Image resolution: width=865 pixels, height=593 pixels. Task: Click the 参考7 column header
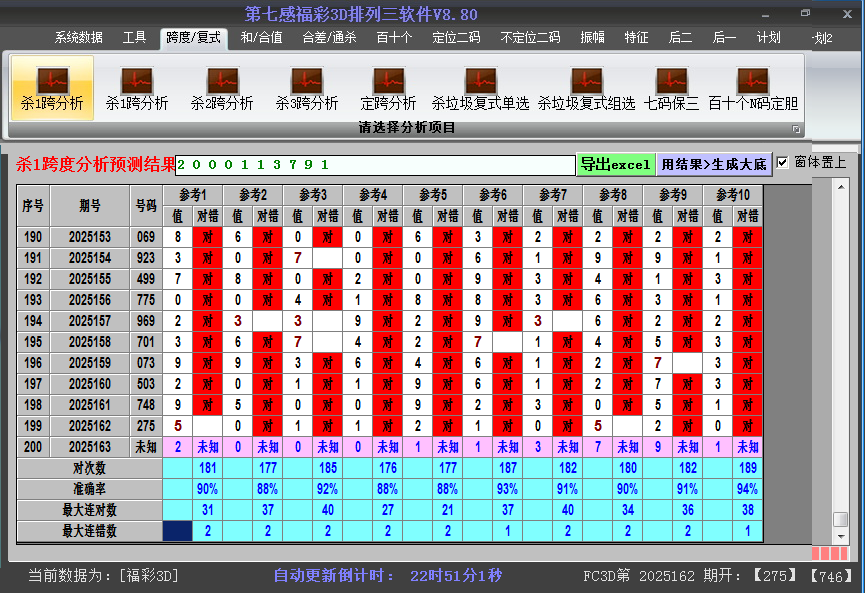click(553, 195)
